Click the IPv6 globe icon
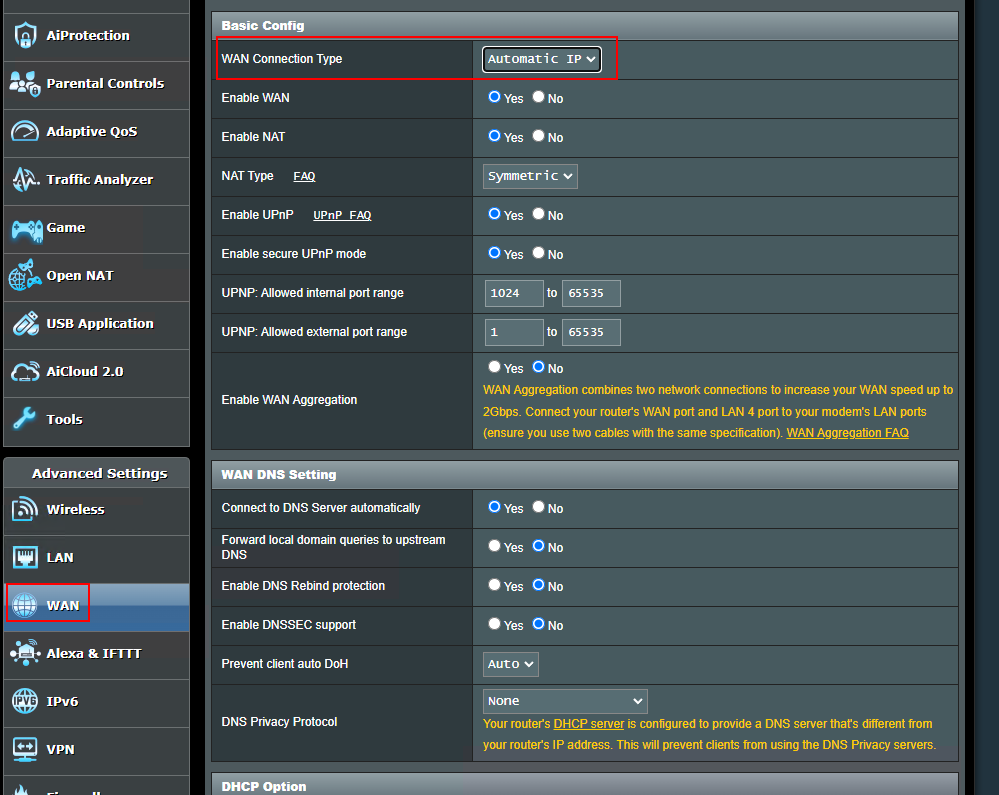 pos(25,701)
